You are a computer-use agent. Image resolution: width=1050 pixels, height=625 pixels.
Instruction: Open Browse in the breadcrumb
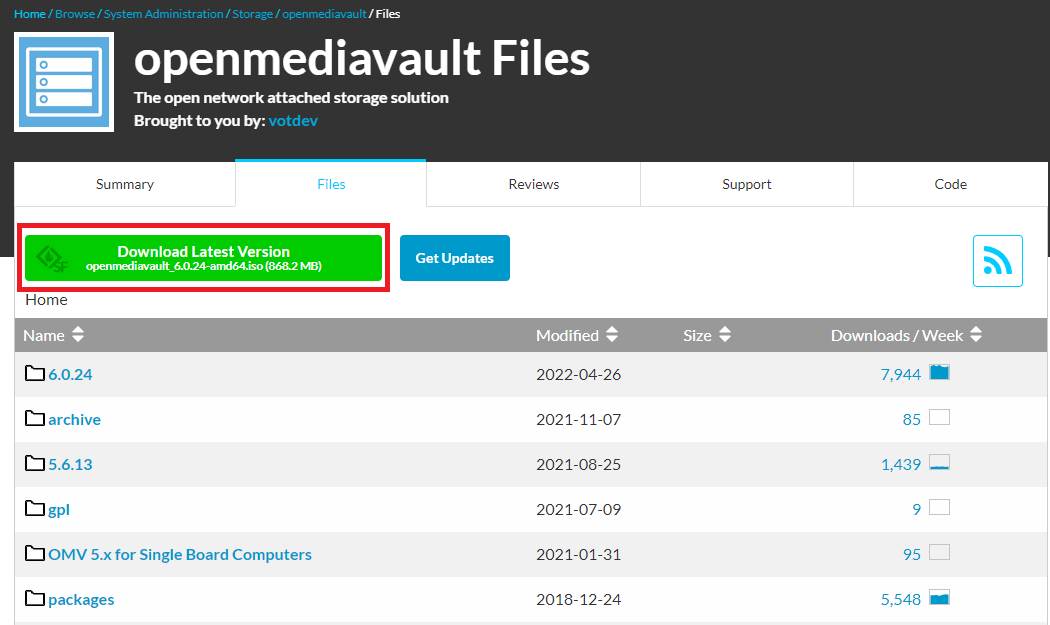click(75, 13)
